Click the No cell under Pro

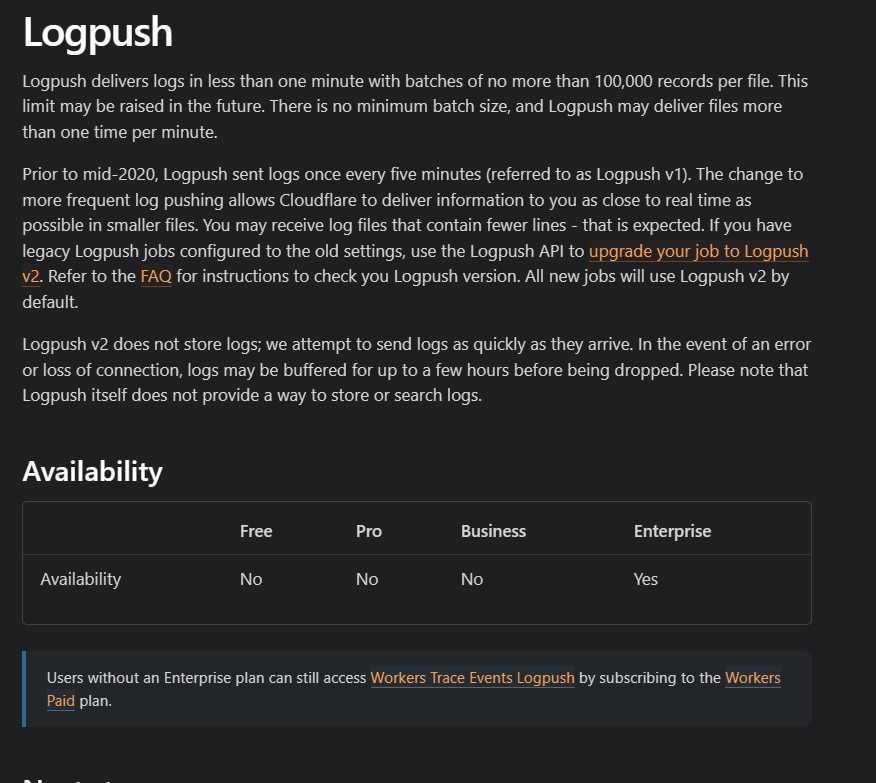click(x=367, y=579)
